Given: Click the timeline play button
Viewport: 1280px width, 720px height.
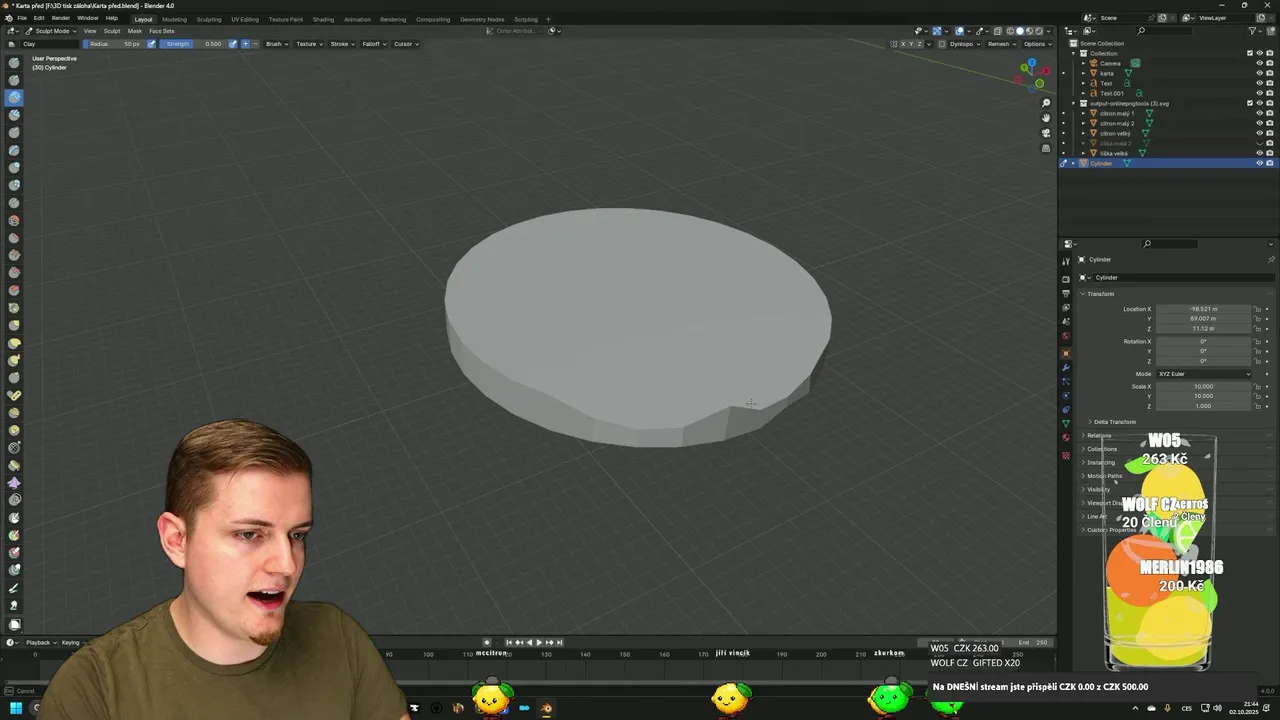Looking at the screenshot, I should (539, 642).
